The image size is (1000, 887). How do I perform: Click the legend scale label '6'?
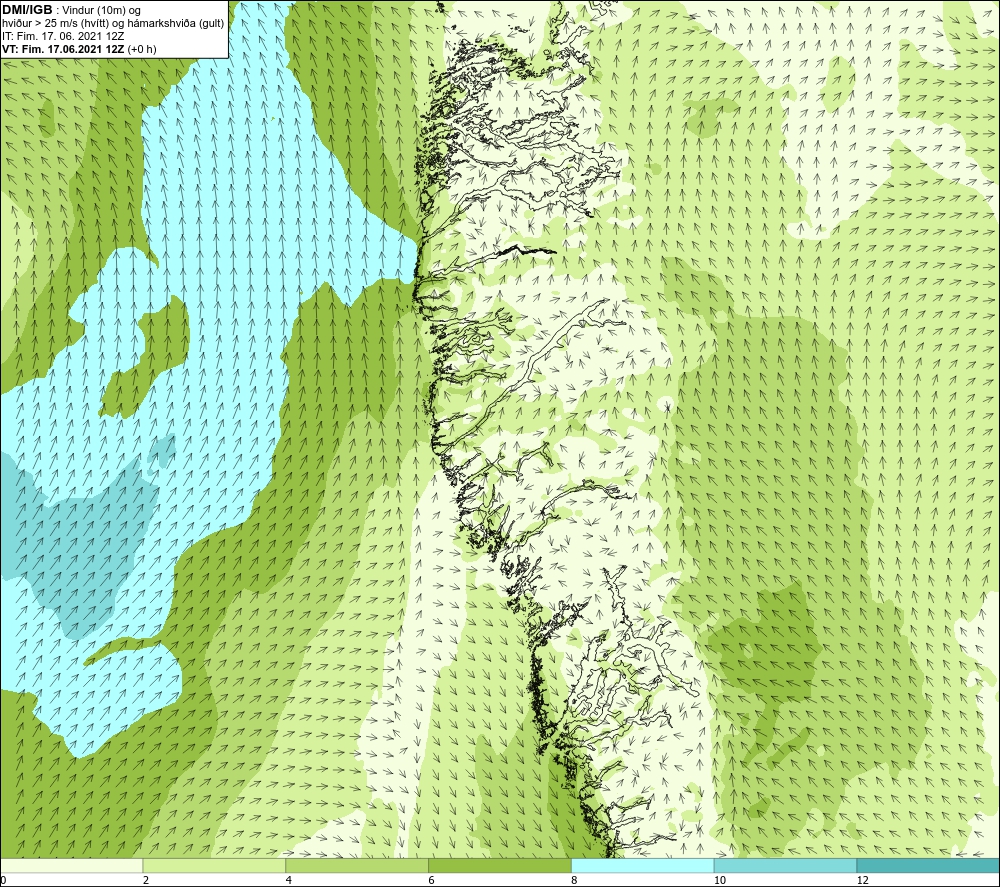432,880
